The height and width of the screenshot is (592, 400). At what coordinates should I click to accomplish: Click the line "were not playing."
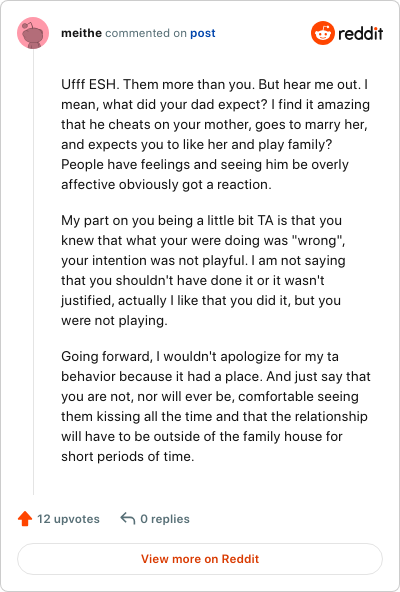point(114,320)
